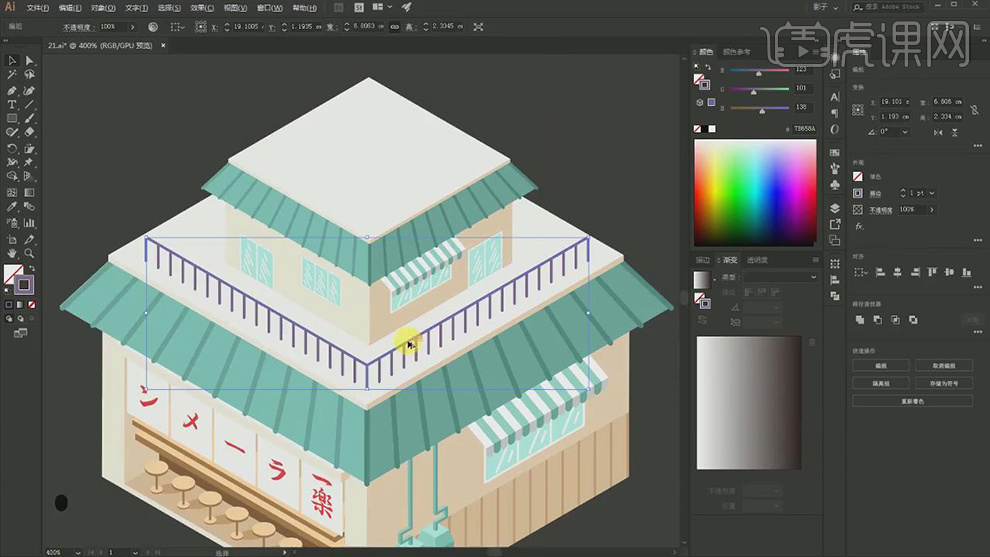Select the Type tool

12,104
